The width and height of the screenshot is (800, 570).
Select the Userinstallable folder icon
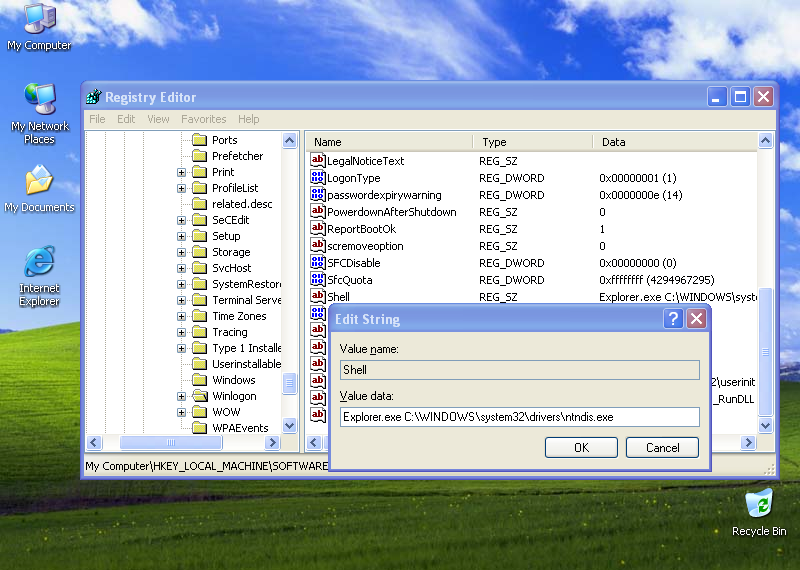(199, 364)
